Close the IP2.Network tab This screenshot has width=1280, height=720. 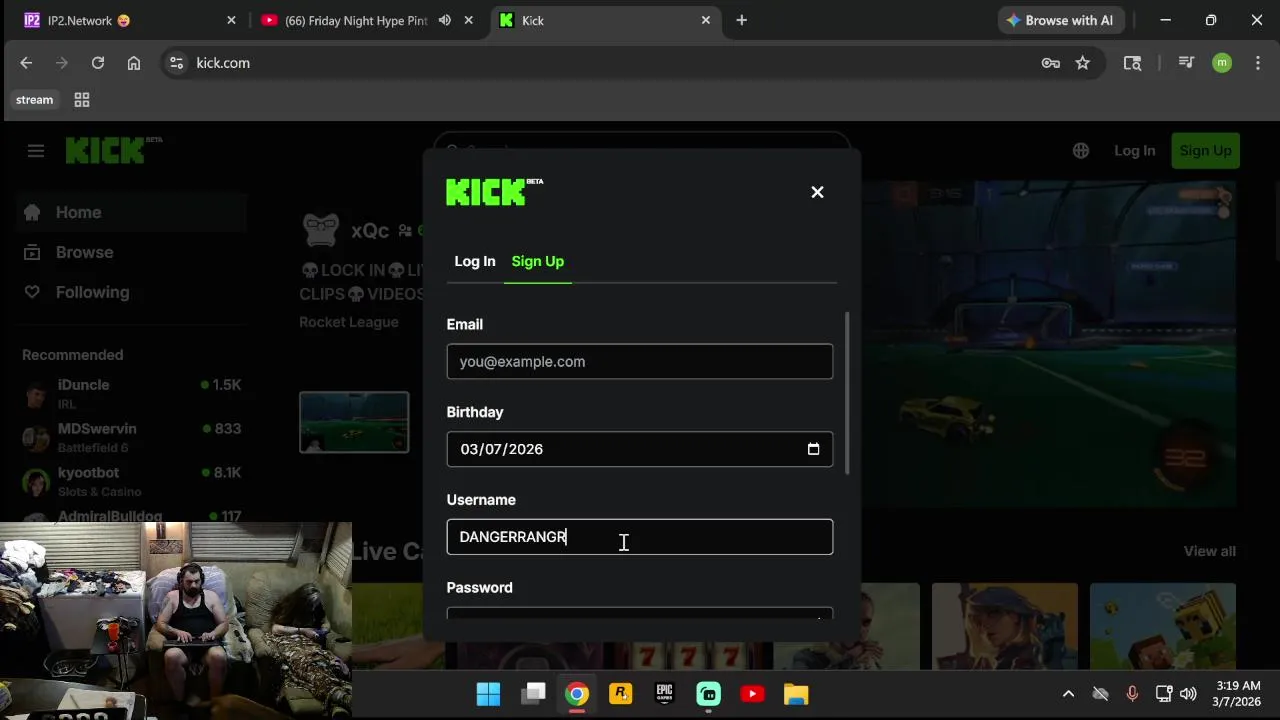[231, 20]
